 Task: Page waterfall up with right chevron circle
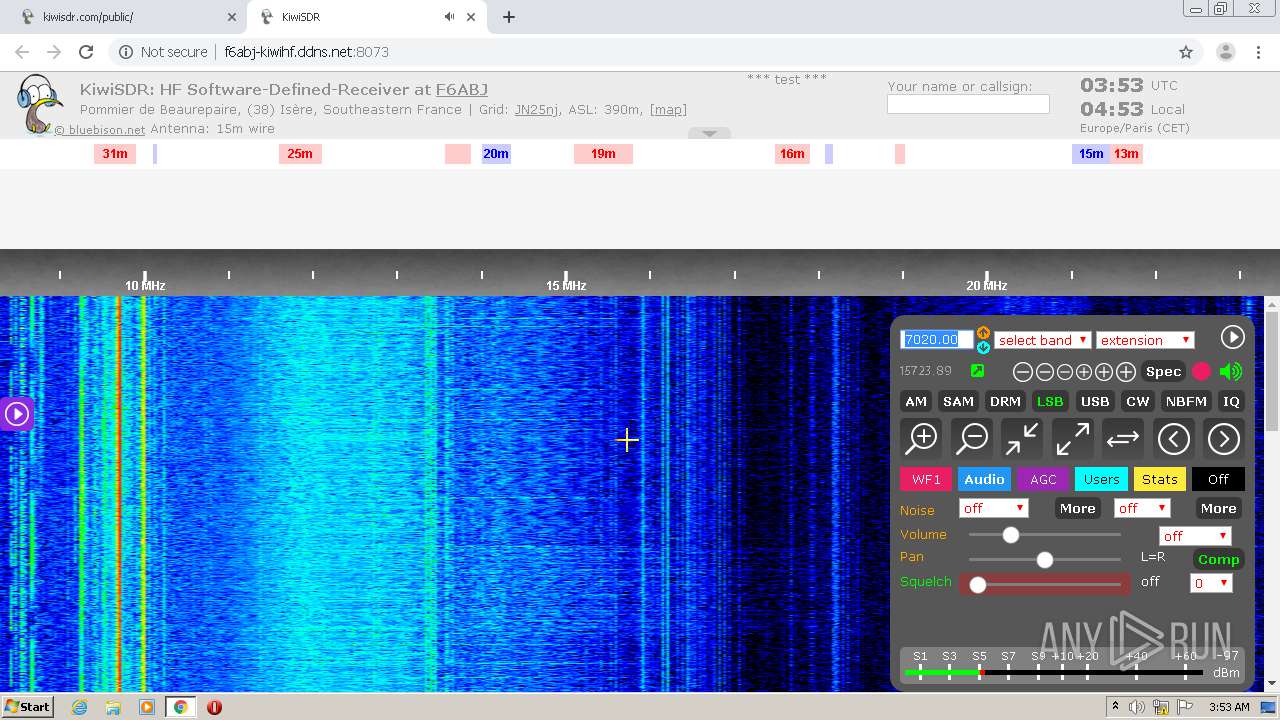[x=1223, y=438]
